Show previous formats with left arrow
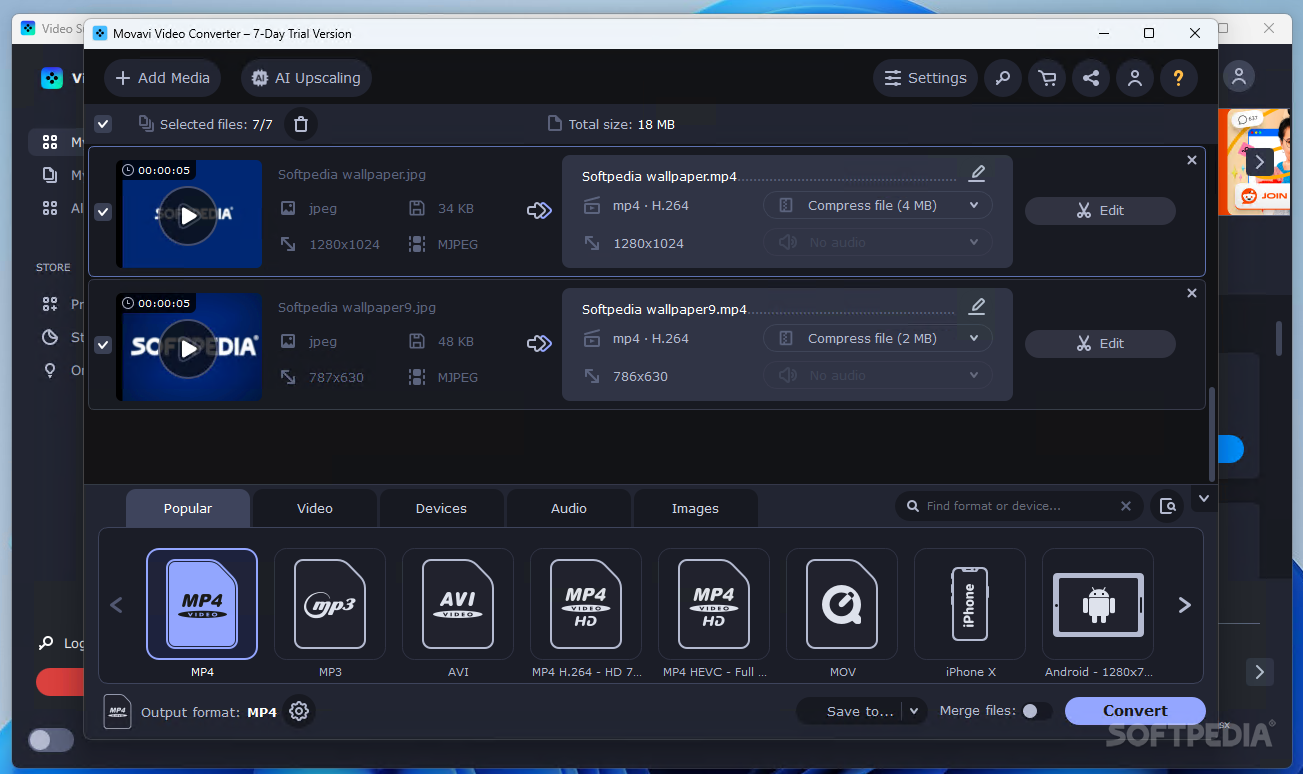1303x774 pixels. [x=116, y=604]
